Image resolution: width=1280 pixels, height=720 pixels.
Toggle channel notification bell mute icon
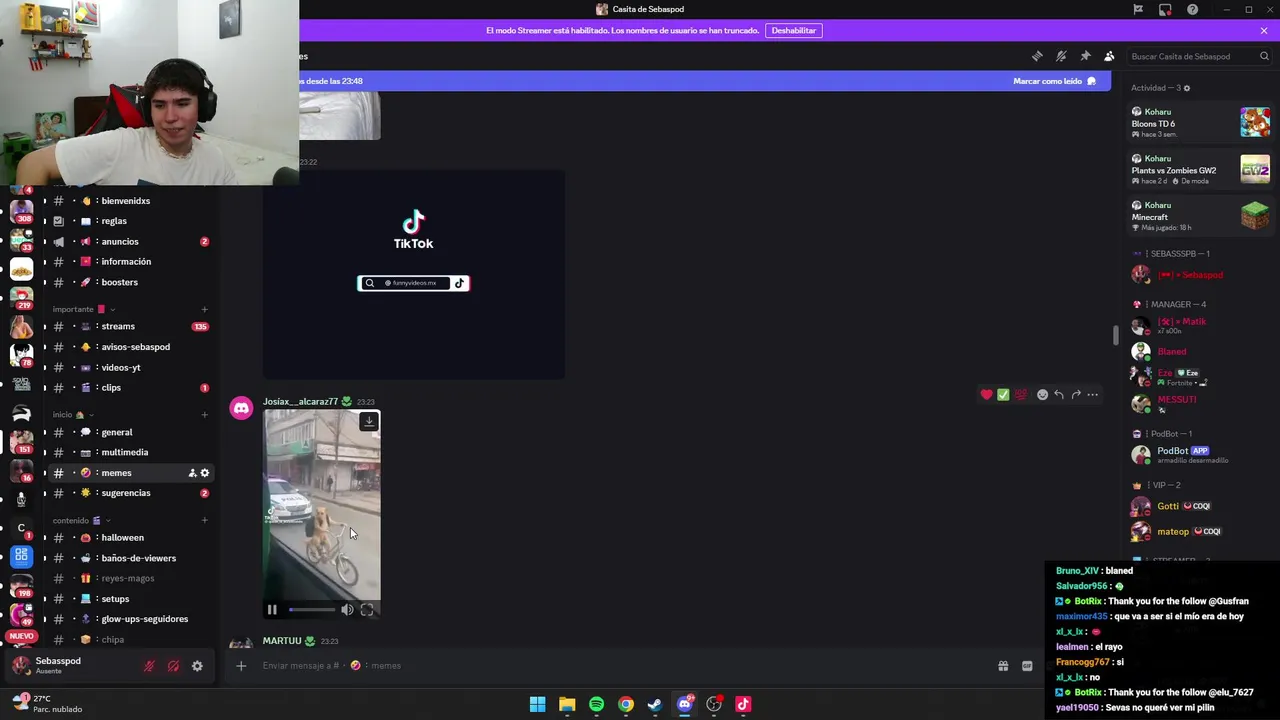1061,56
